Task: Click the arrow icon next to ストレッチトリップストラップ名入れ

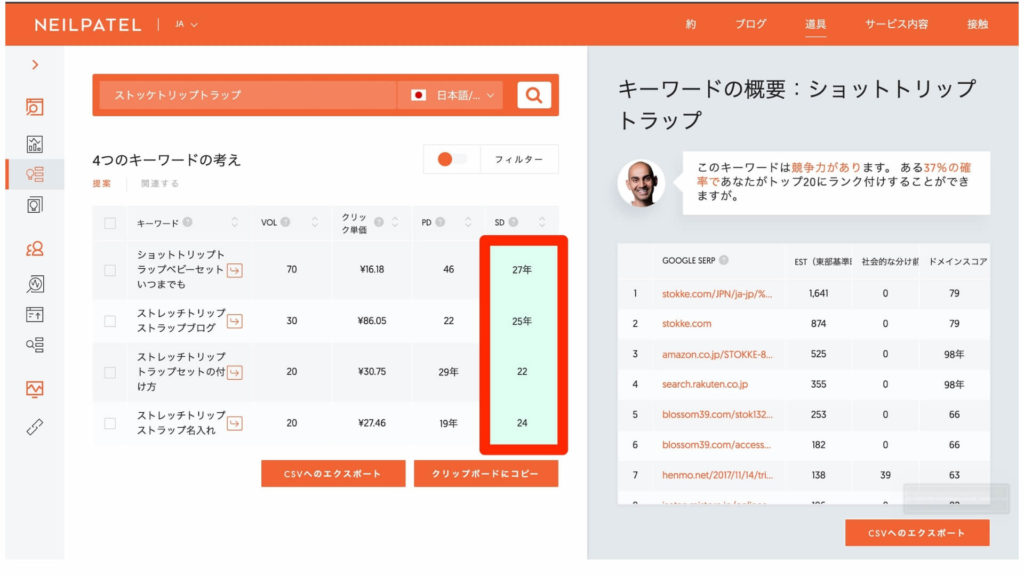Action: click(x=235, y=423)
